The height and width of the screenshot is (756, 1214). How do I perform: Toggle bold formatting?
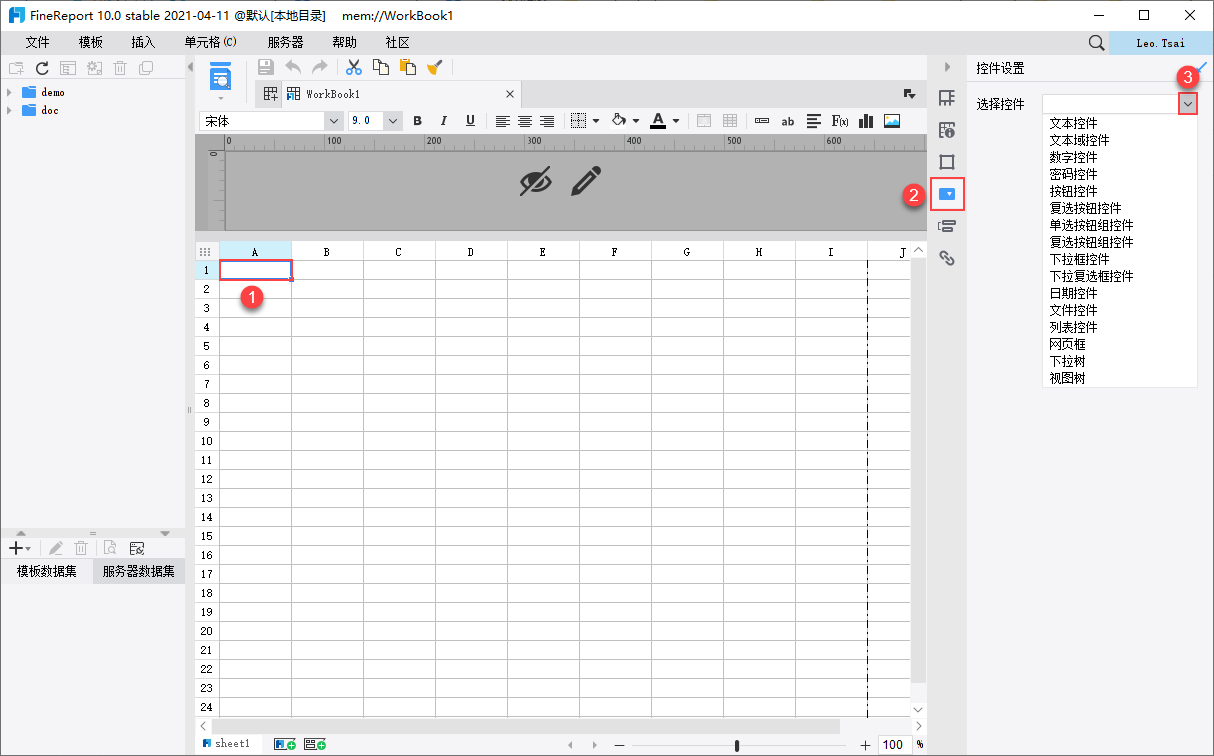(418, 121)
